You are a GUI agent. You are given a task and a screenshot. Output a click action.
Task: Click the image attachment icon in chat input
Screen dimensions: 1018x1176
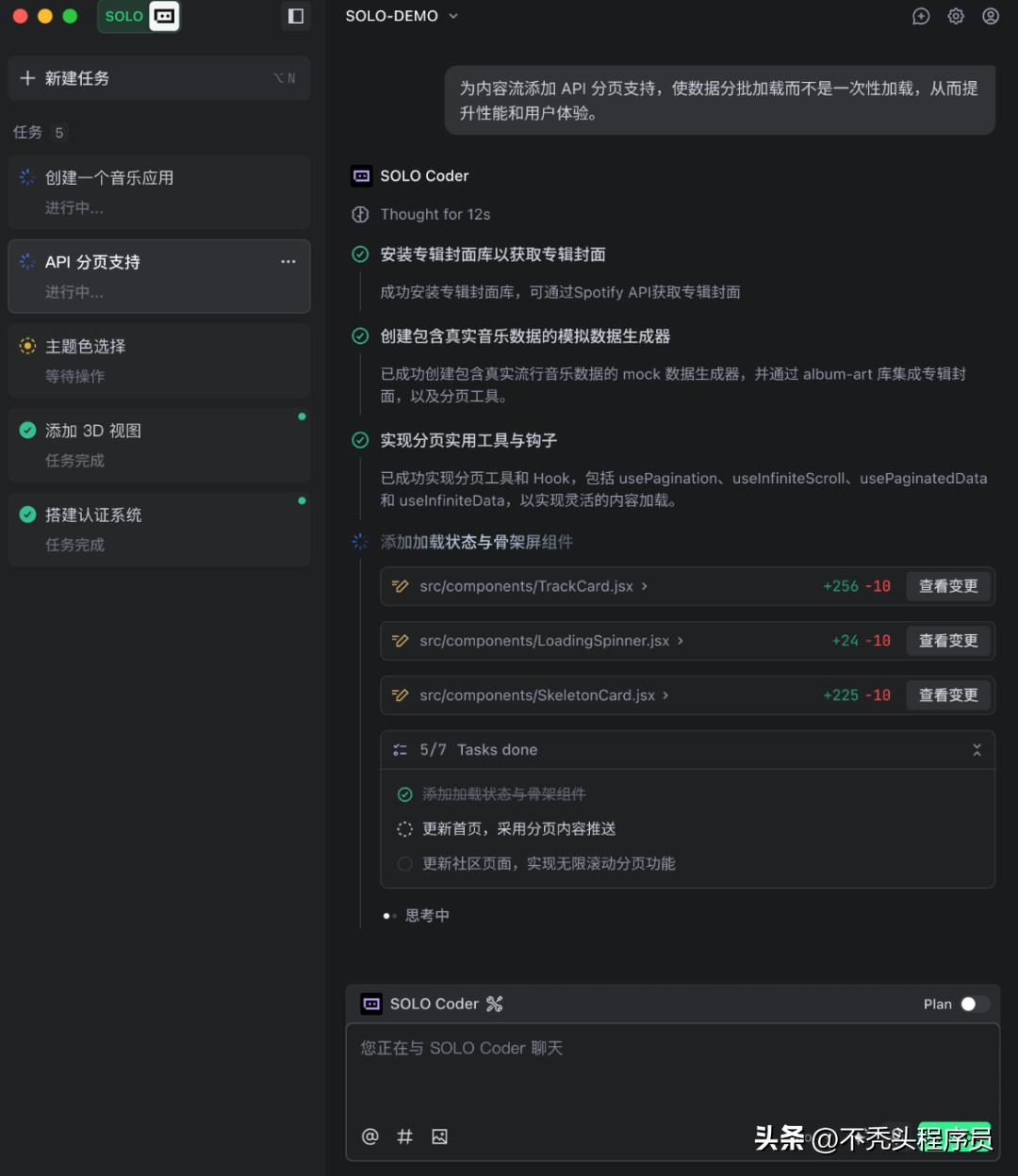[439, 1136]
